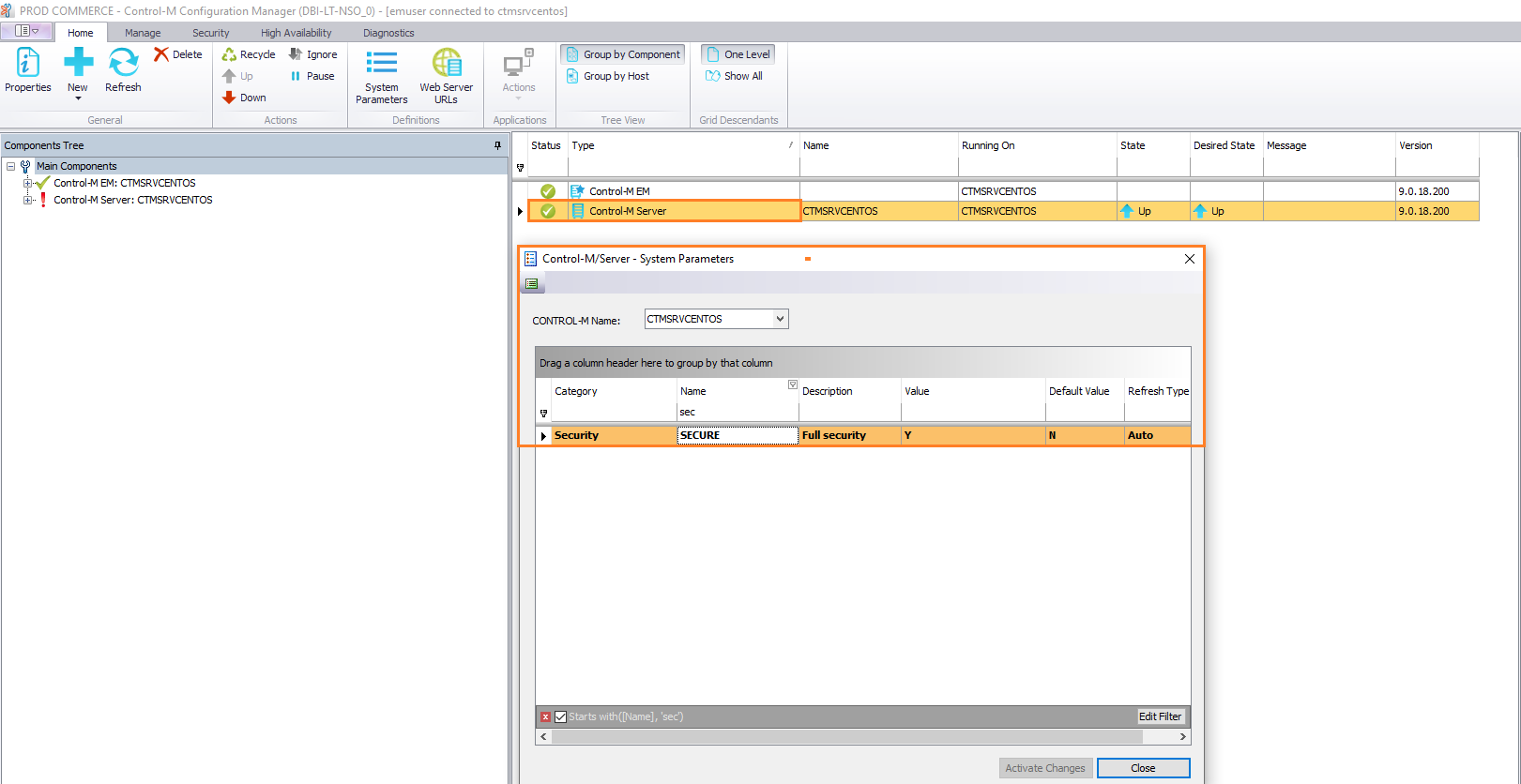This screenshot has width=1521, height=784.
Task: Sort parameters by Default Value column
Action: click(x=1085, y=391)
